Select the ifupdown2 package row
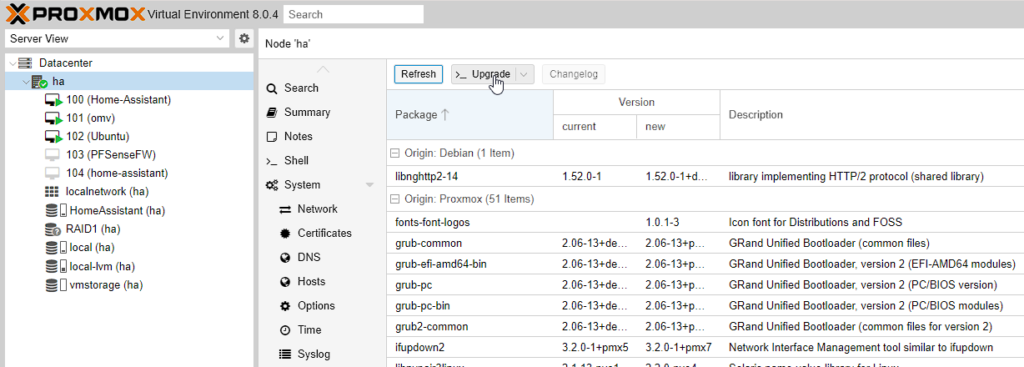The image size is (1024, 367). [x=705, y=347]
